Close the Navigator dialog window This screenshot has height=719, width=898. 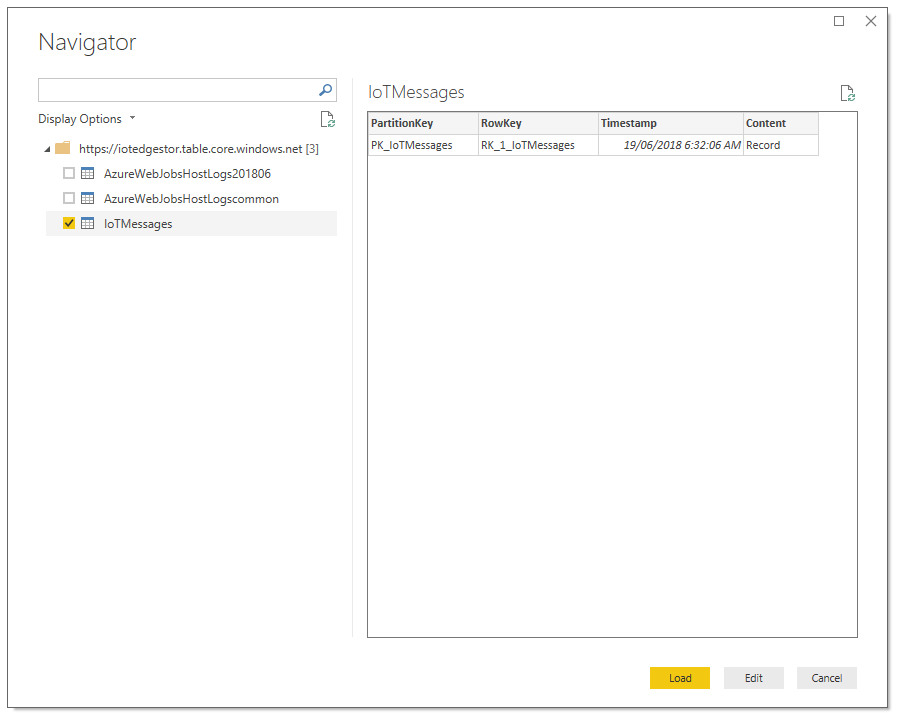click(871, 21)
